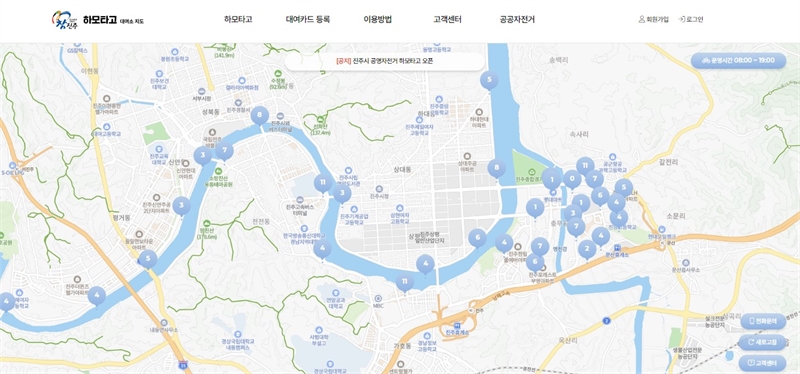This screenshot has height=374, width=800.
Task: Select marker 3 near 진주신안주공 아파트
Action: (182, 206)
